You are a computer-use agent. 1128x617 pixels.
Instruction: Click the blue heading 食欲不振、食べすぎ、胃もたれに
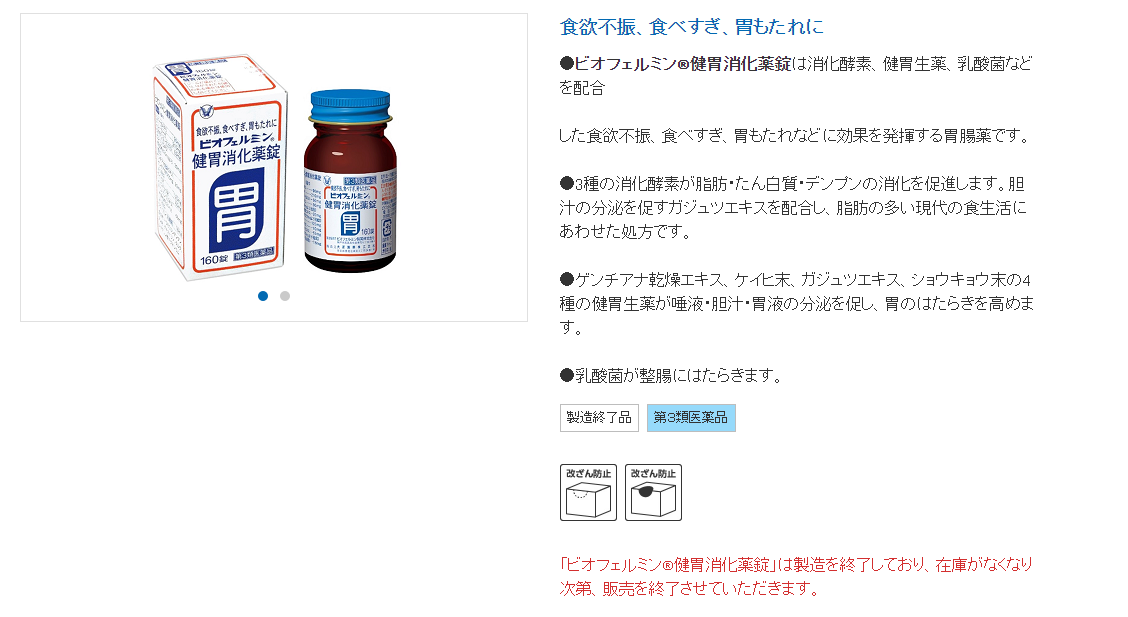tap(691, 27)
